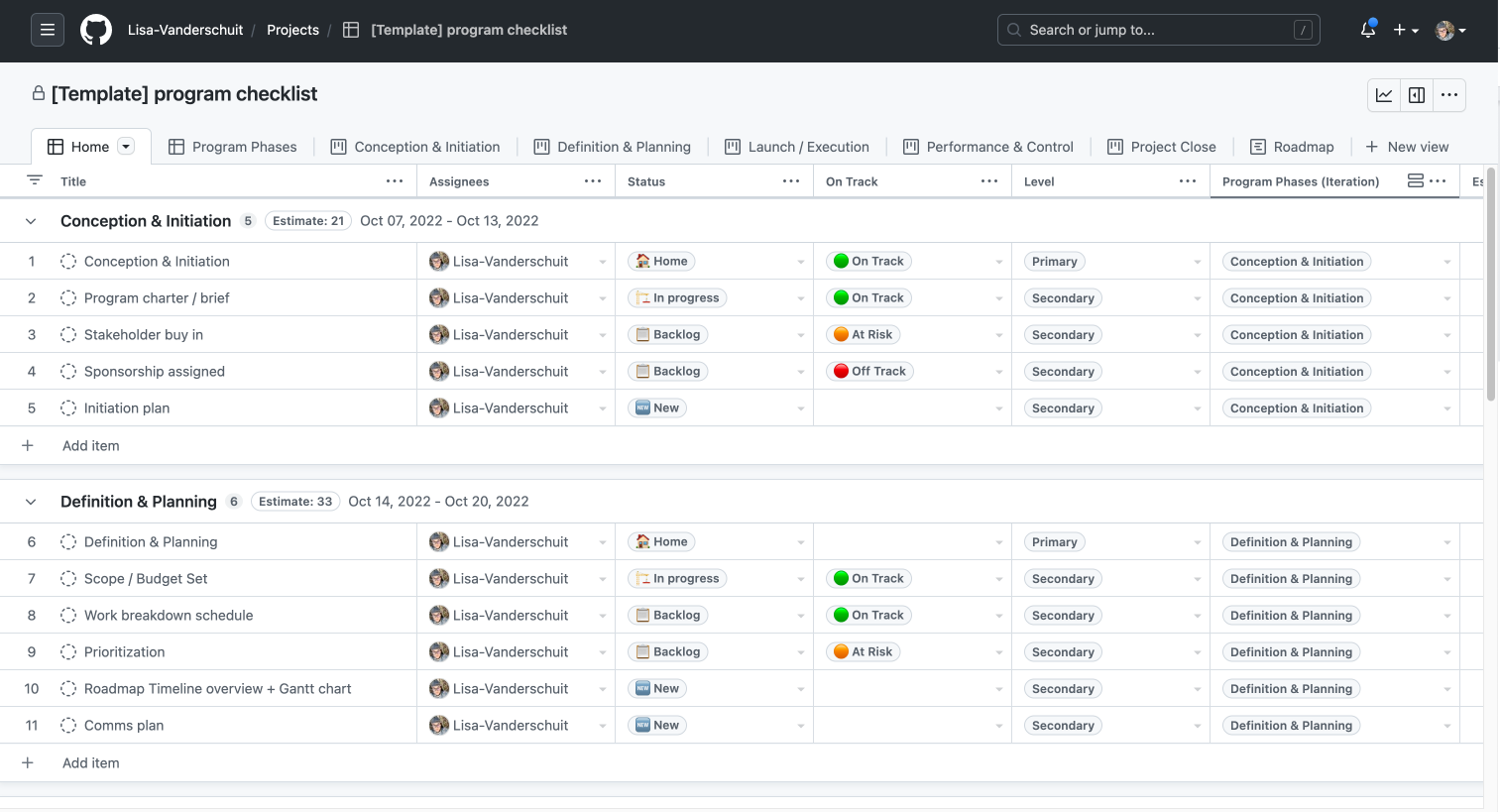
Task: Open the Work breakdown schedule item
Action: 169,615
